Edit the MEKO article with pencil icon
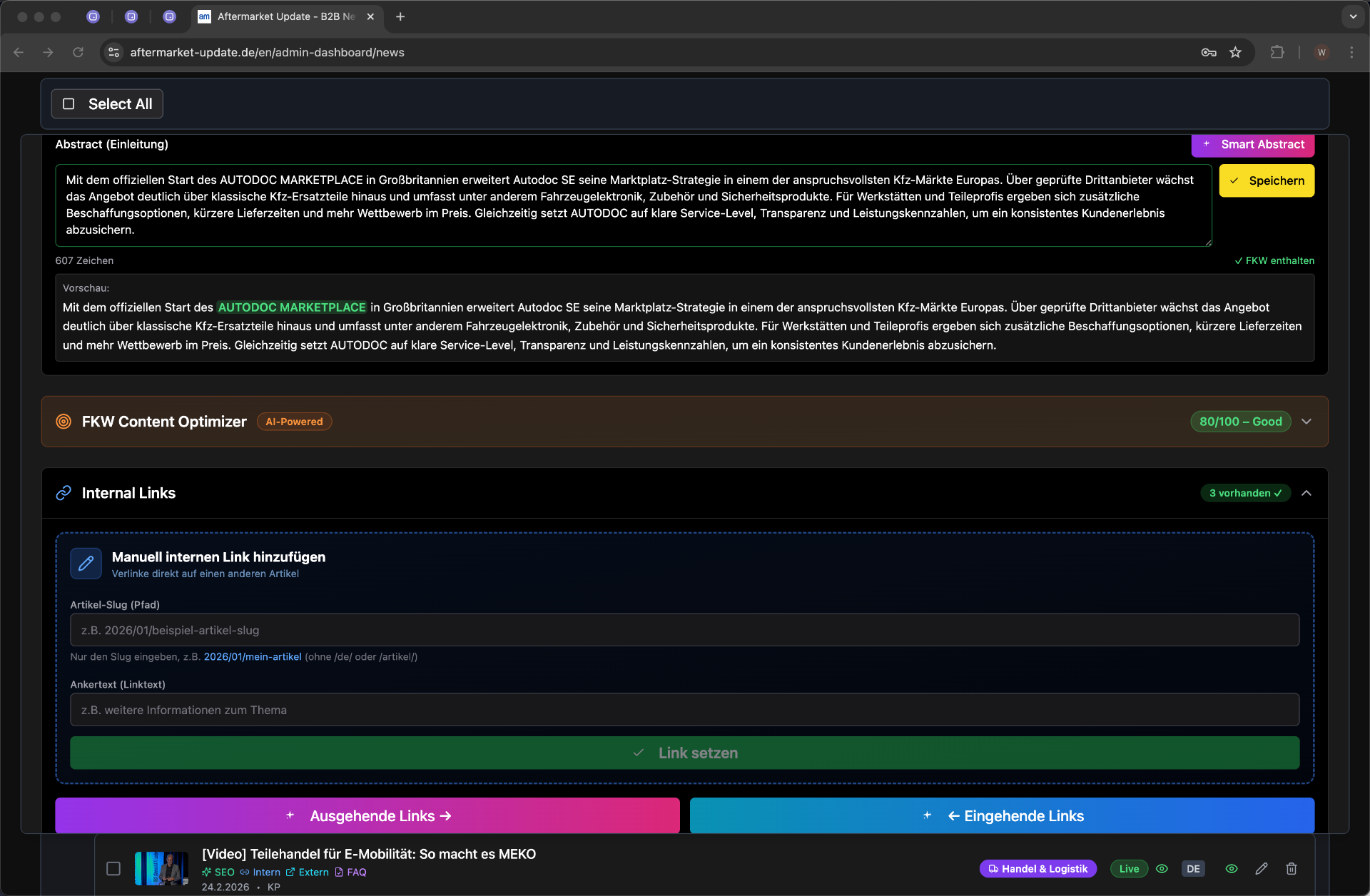Image resolution: width=1370 pixels, height=896 pixels. point(1262,868)
